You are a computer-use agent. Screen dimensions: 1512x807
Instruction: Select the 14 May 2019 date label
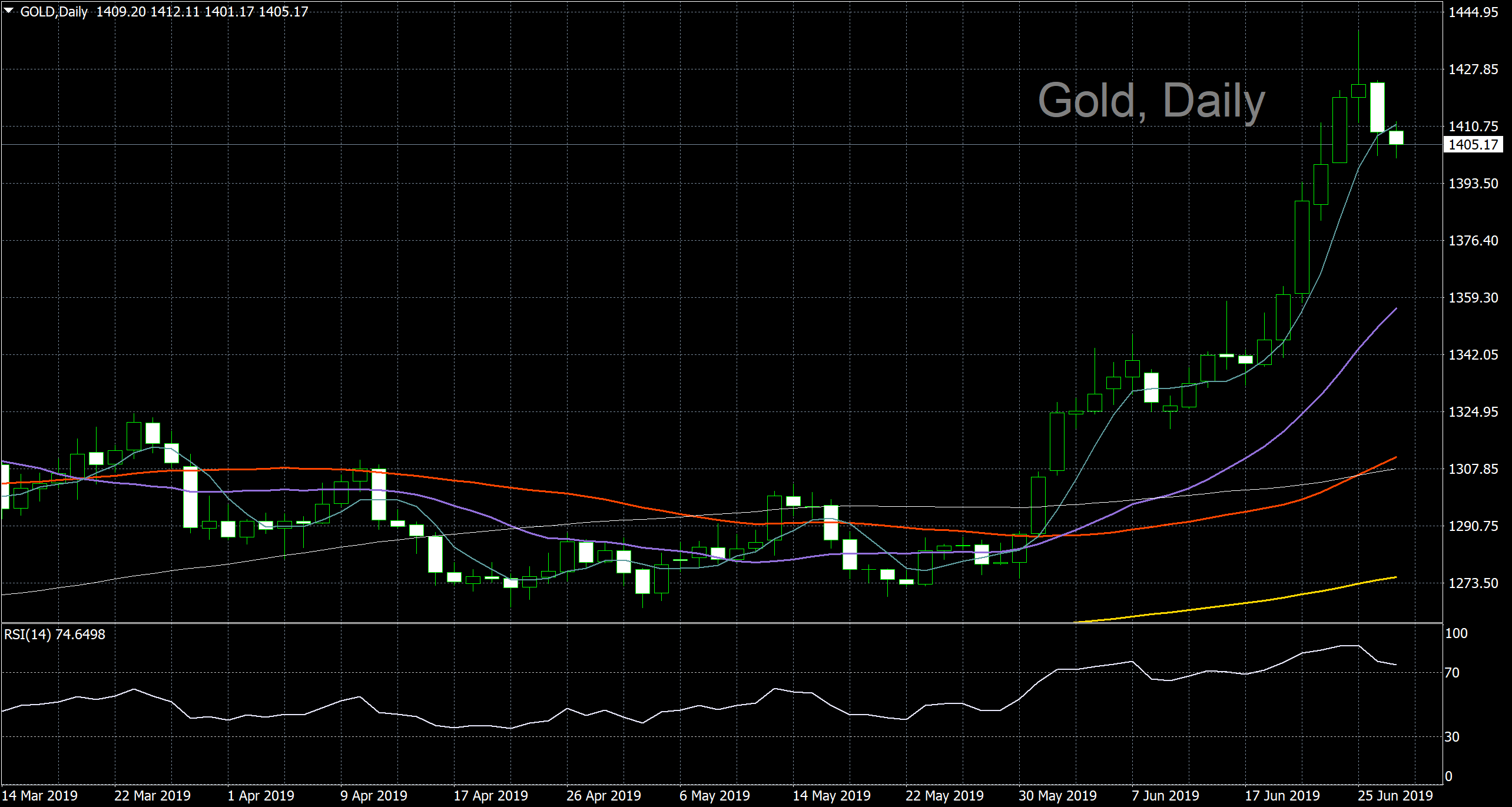click(831, 796)
